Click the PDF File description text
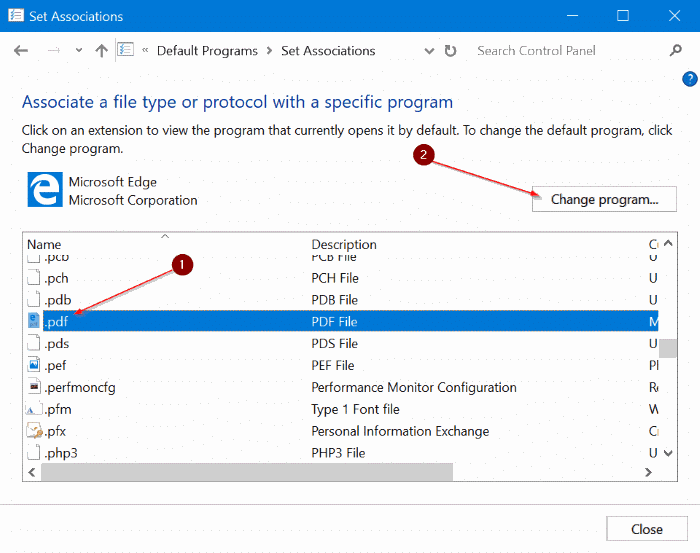700x553 pixels. point(334,322)
